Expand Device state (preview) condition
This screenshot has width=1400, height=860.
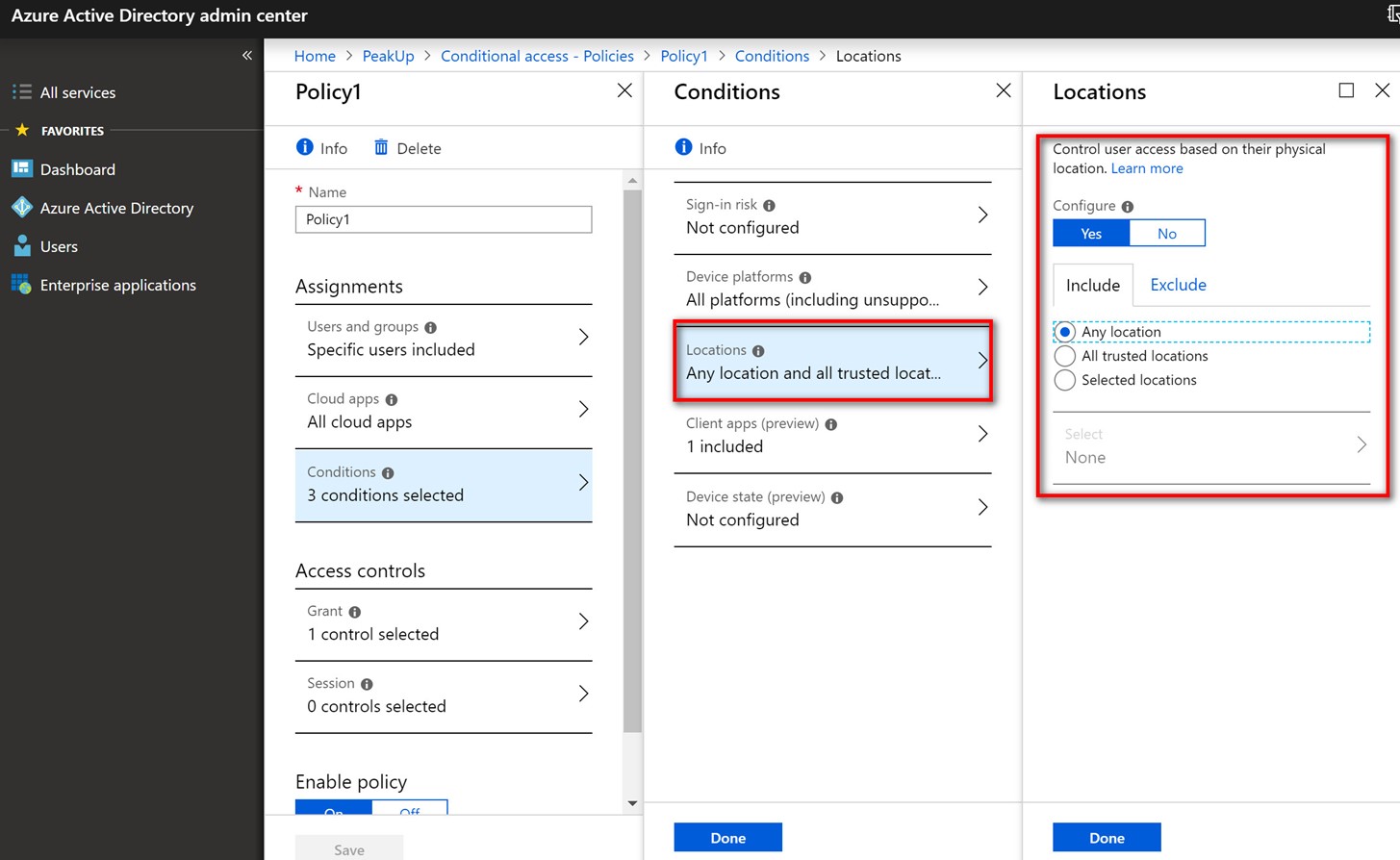(x=832, y=509)
